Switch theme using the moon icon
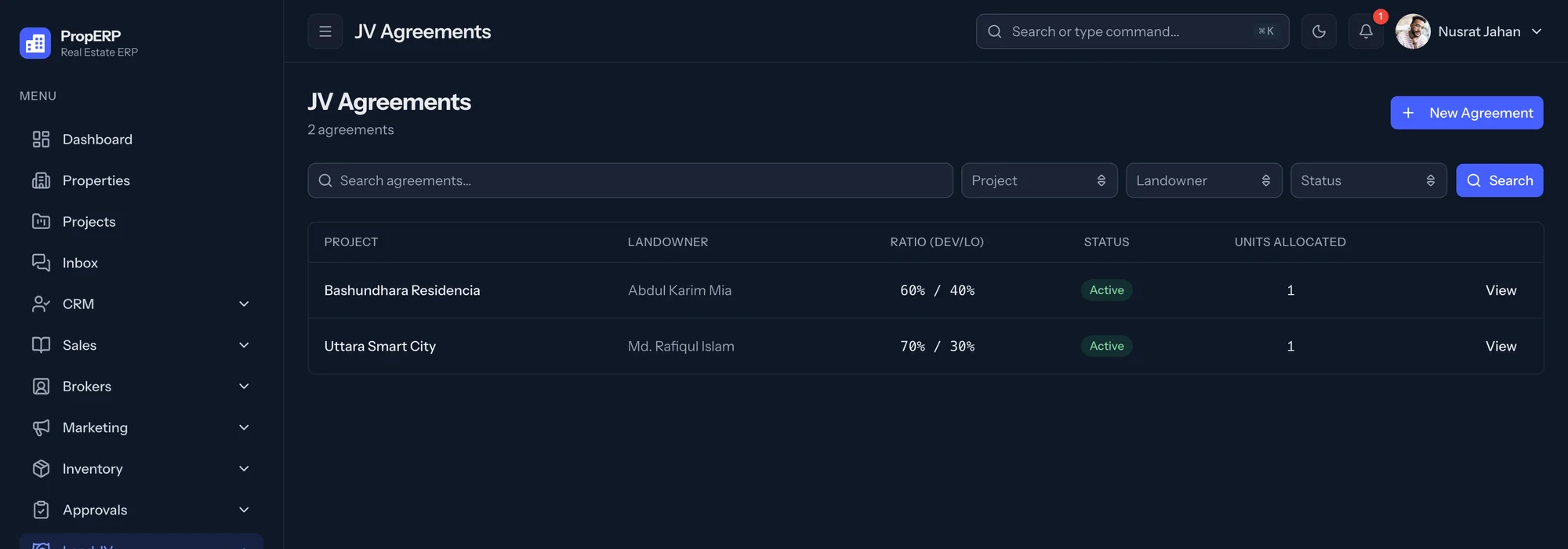The height and width of the screenshot is (549, 1568). tap(1319, 31)
